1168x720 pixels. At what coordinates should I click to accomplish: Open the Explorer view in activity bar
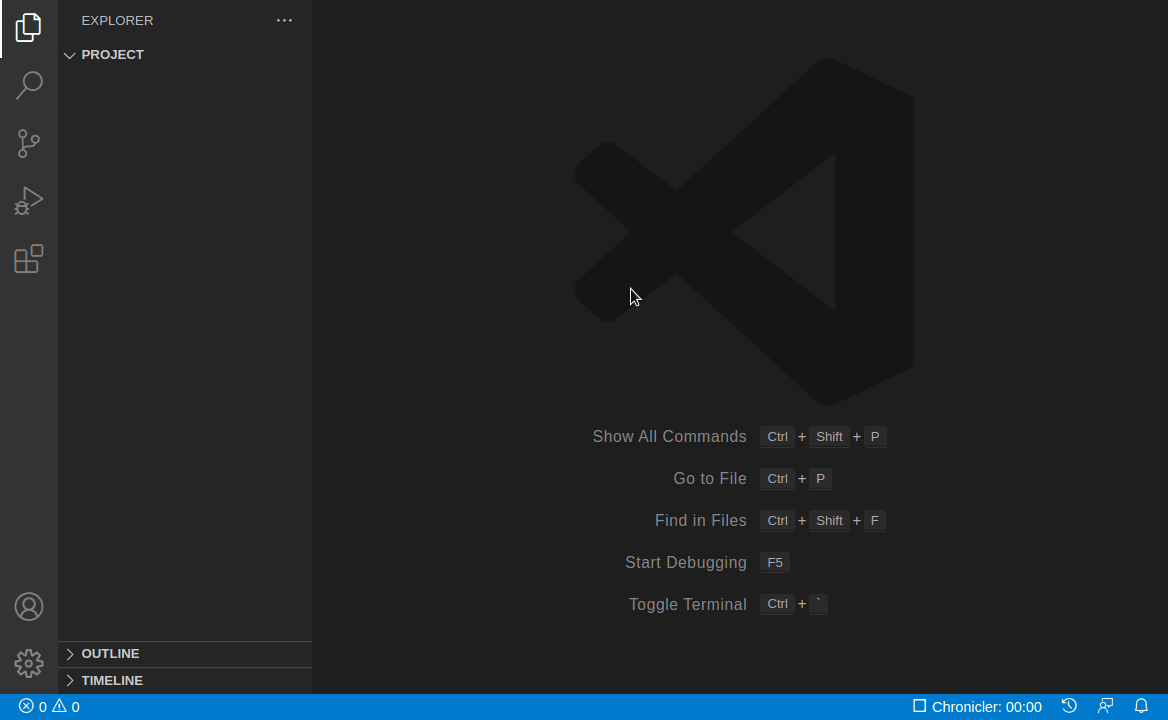(28, 28)
